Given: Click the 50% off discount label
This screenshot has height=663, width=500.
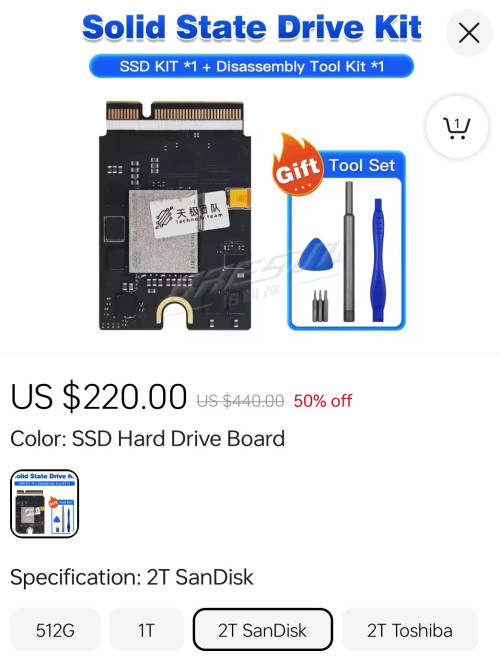Looking at the screenshot, I should (323, 400).
